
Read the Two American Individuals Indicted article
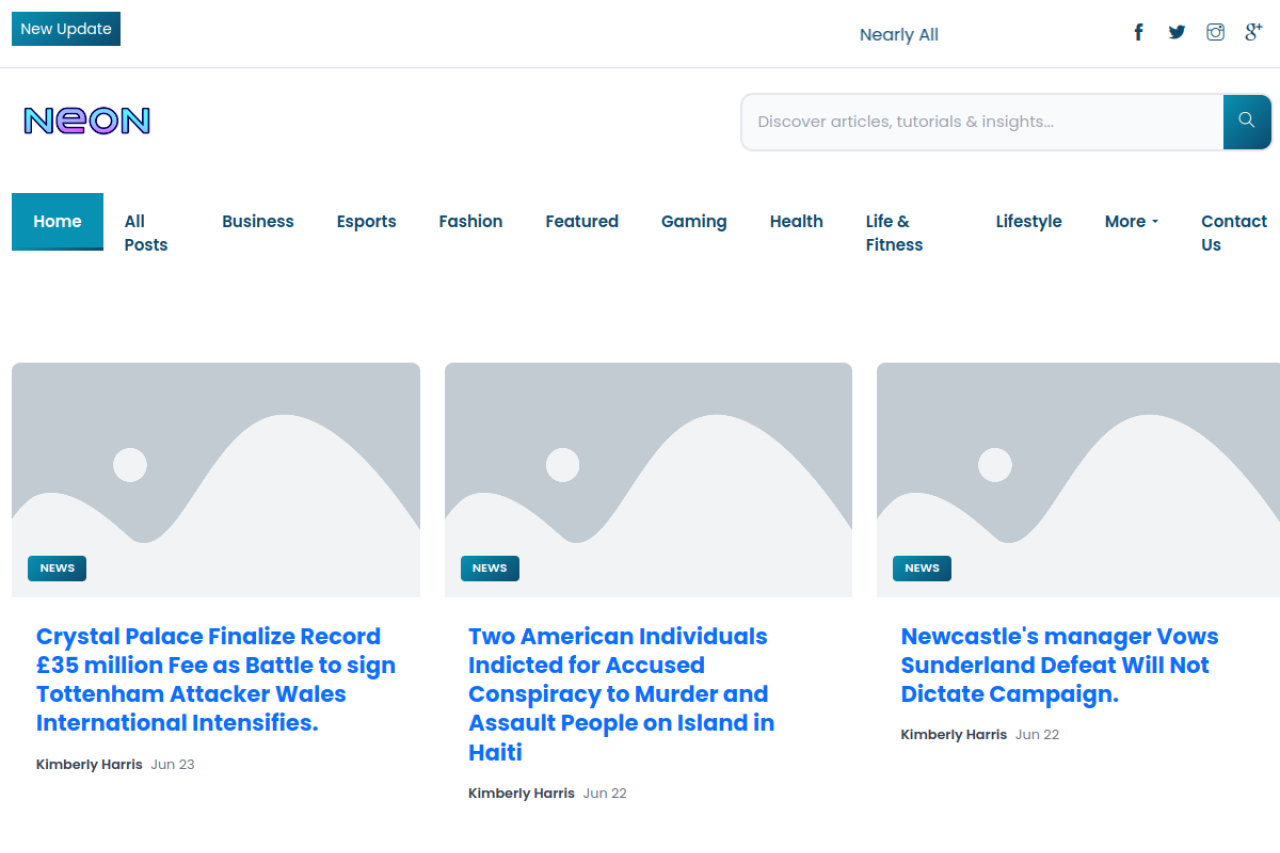coord(622,694)
